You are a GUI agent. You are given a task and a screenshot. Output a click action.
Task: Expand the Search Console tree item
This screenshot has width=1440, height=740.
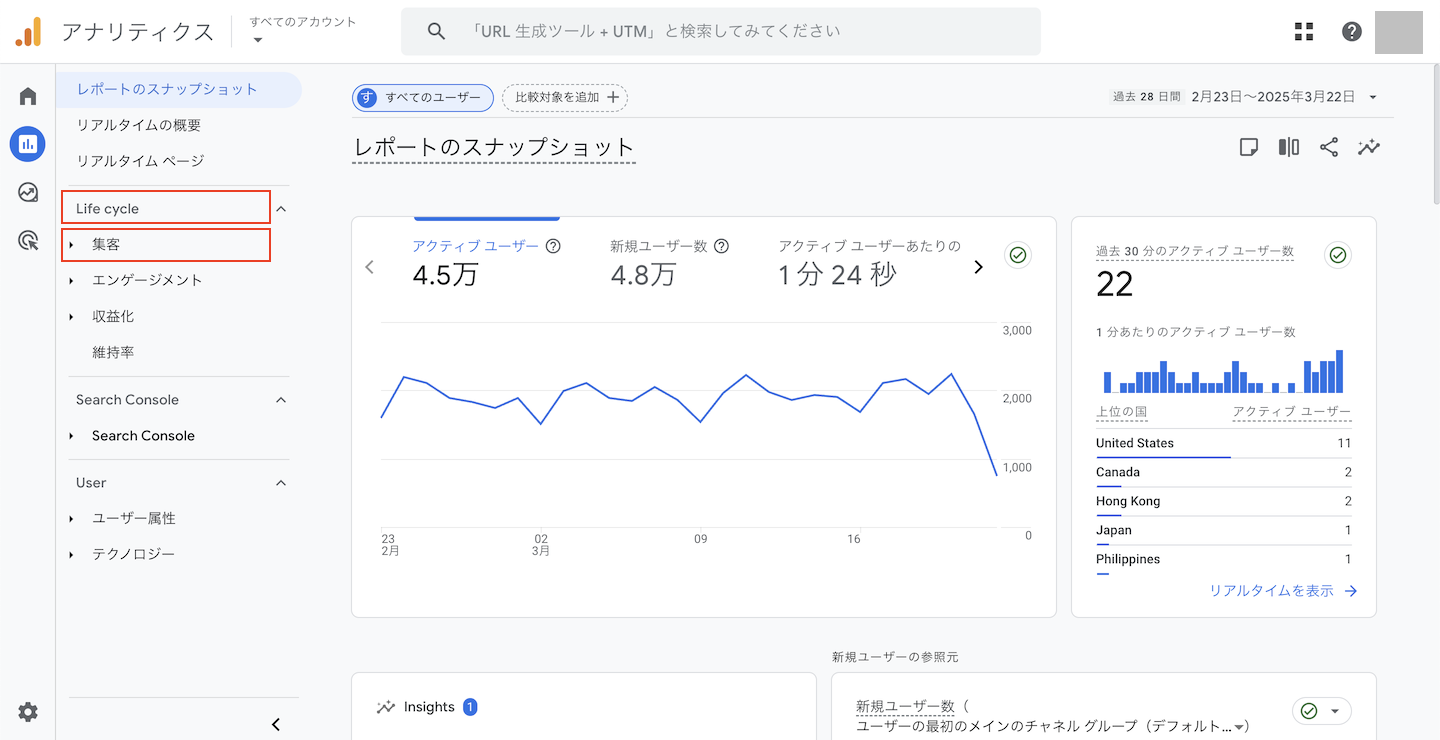point(72,436)
